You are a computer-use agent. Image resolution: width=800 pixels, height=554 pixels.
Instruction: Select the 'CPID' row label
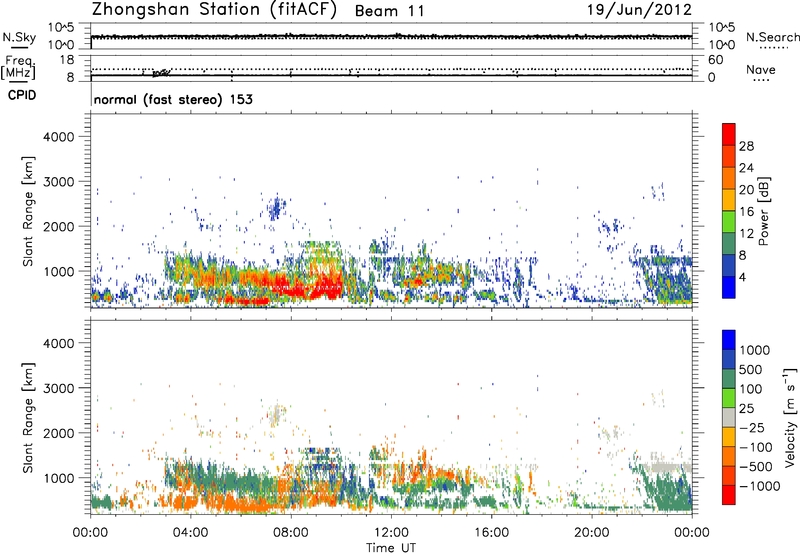coord(22,95)
